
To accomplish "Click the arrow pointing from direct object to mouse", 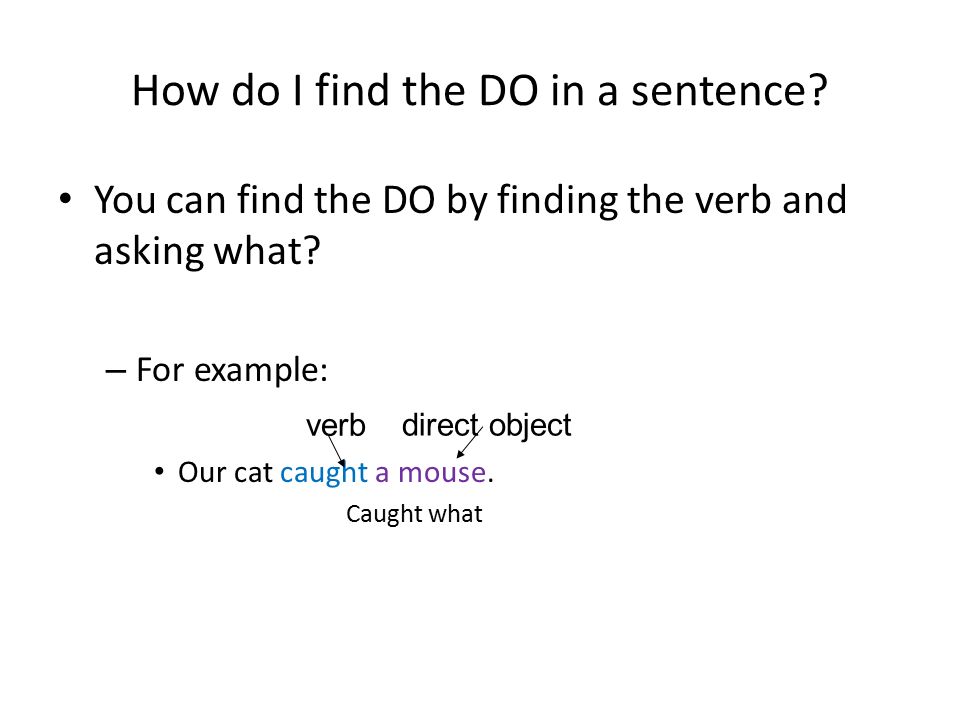I will point(470,442).
